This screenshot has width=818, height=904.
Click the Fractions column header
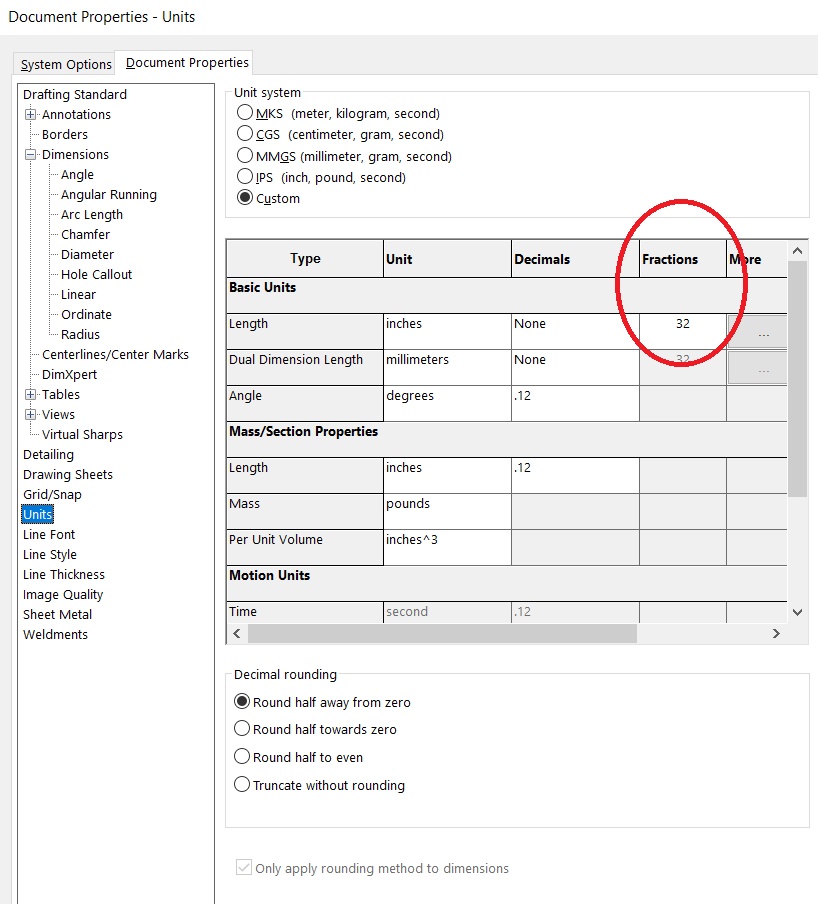(x=683, y=259)
